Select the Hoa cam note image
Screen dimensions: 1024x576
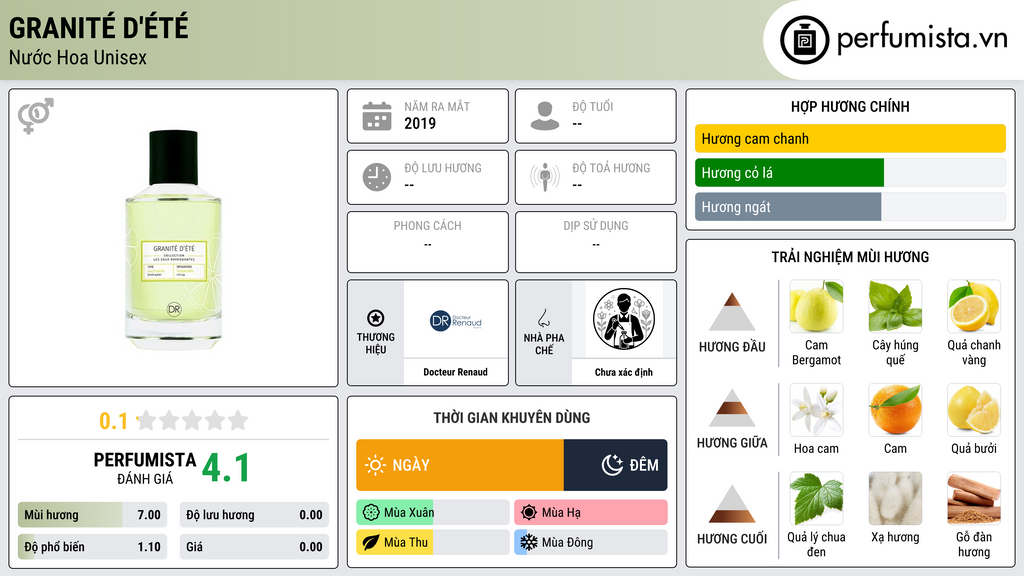(x=816, y=409)
